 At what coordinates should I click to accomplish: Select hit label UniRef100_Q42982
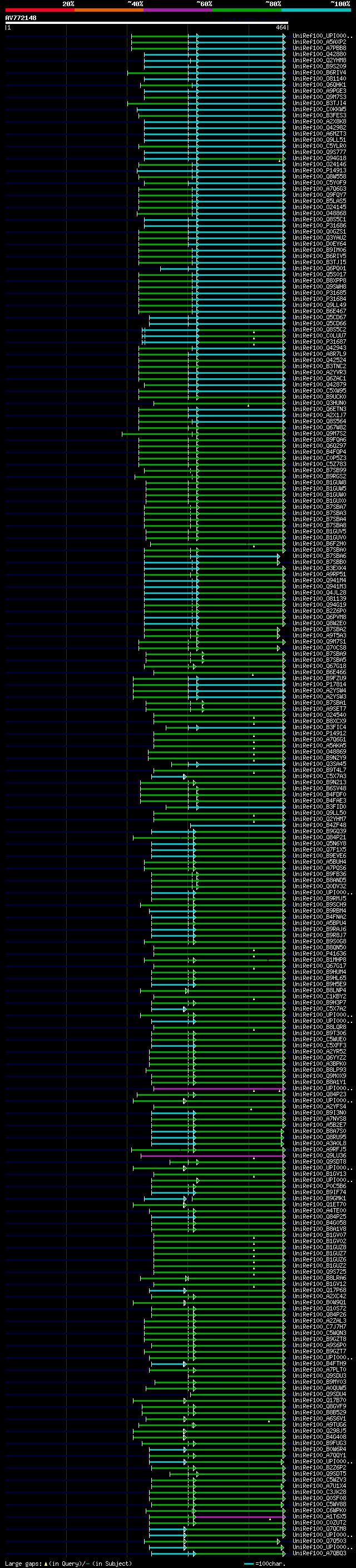click(x=319, y=127)
